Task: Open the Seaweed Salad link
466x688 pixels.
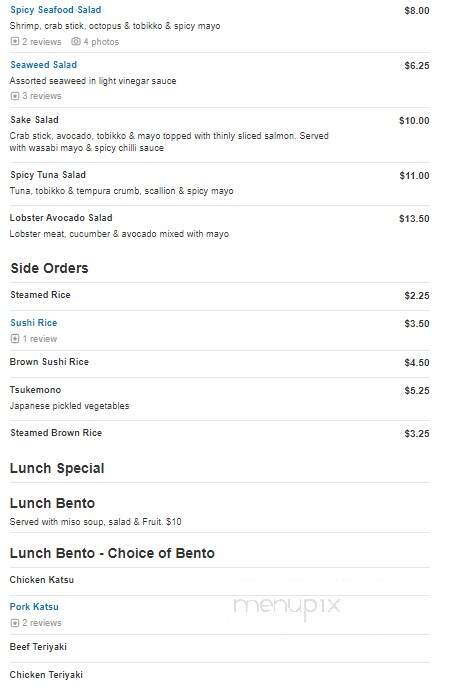Action: (43, 64)
